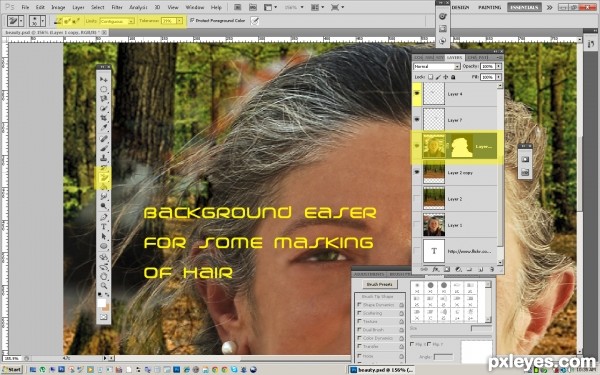The height and width of the screenshot is (375, 600).
Task: Select Brush Tip Shape option
Action: (x=377, y=297)
